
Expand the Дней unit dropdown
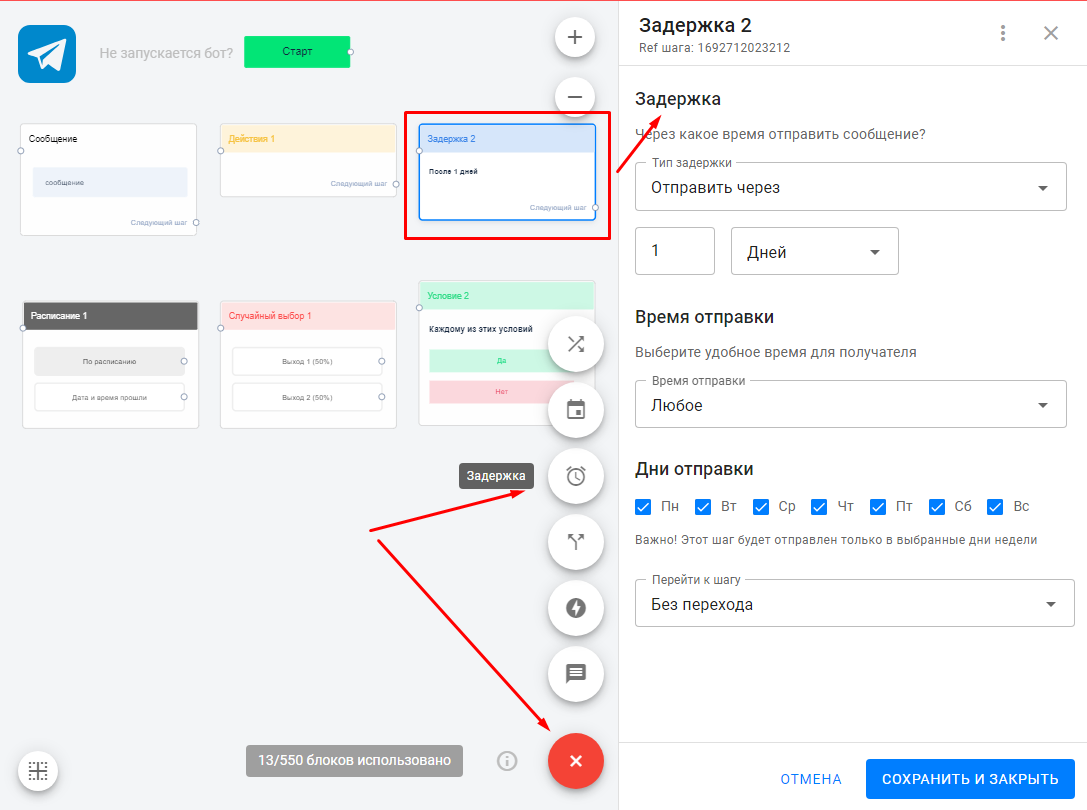coord(814,252)
